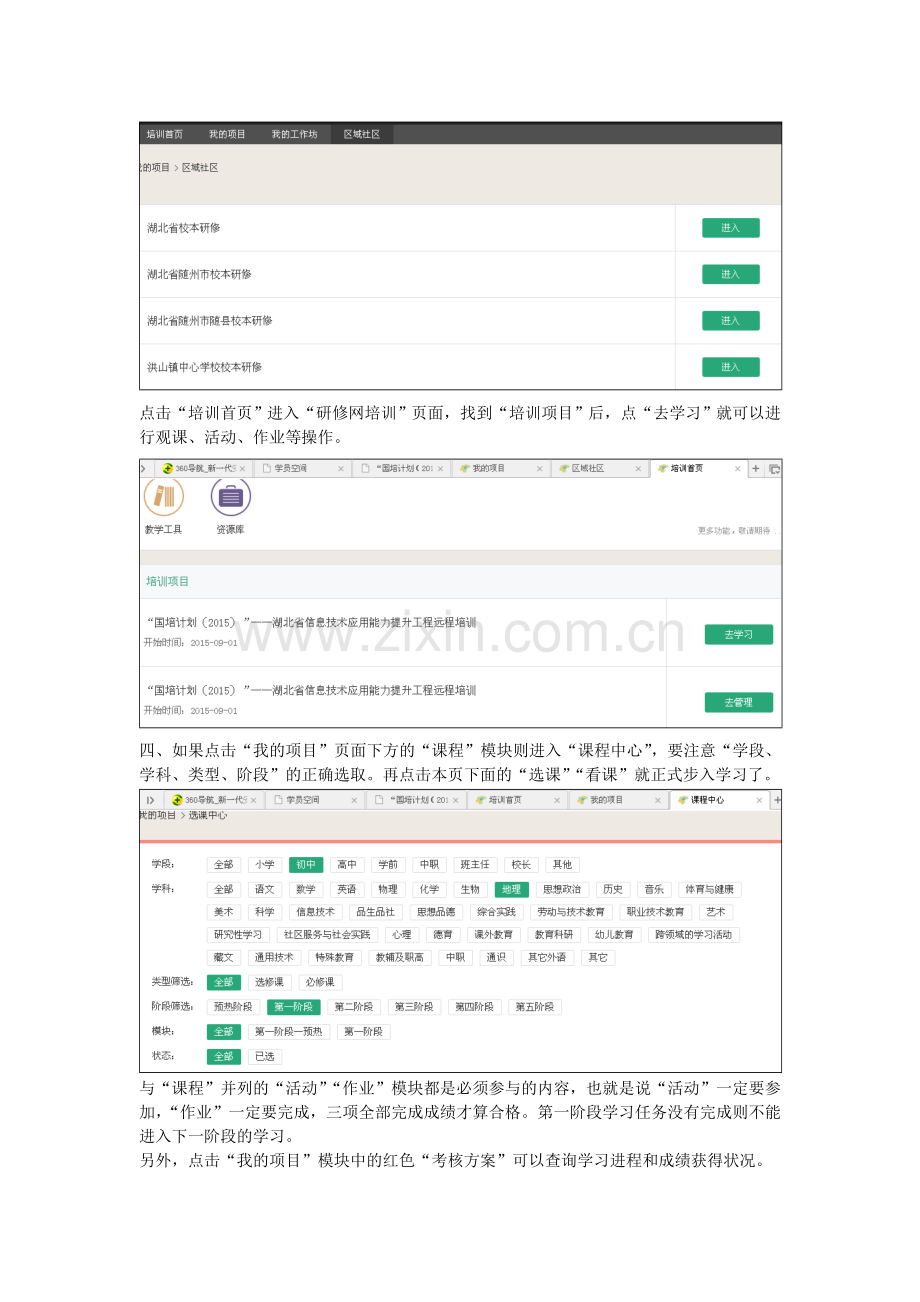Choose 体育与健康 subject filter
This screenshot has height=1302, width=920.
(x=710, y=889)
